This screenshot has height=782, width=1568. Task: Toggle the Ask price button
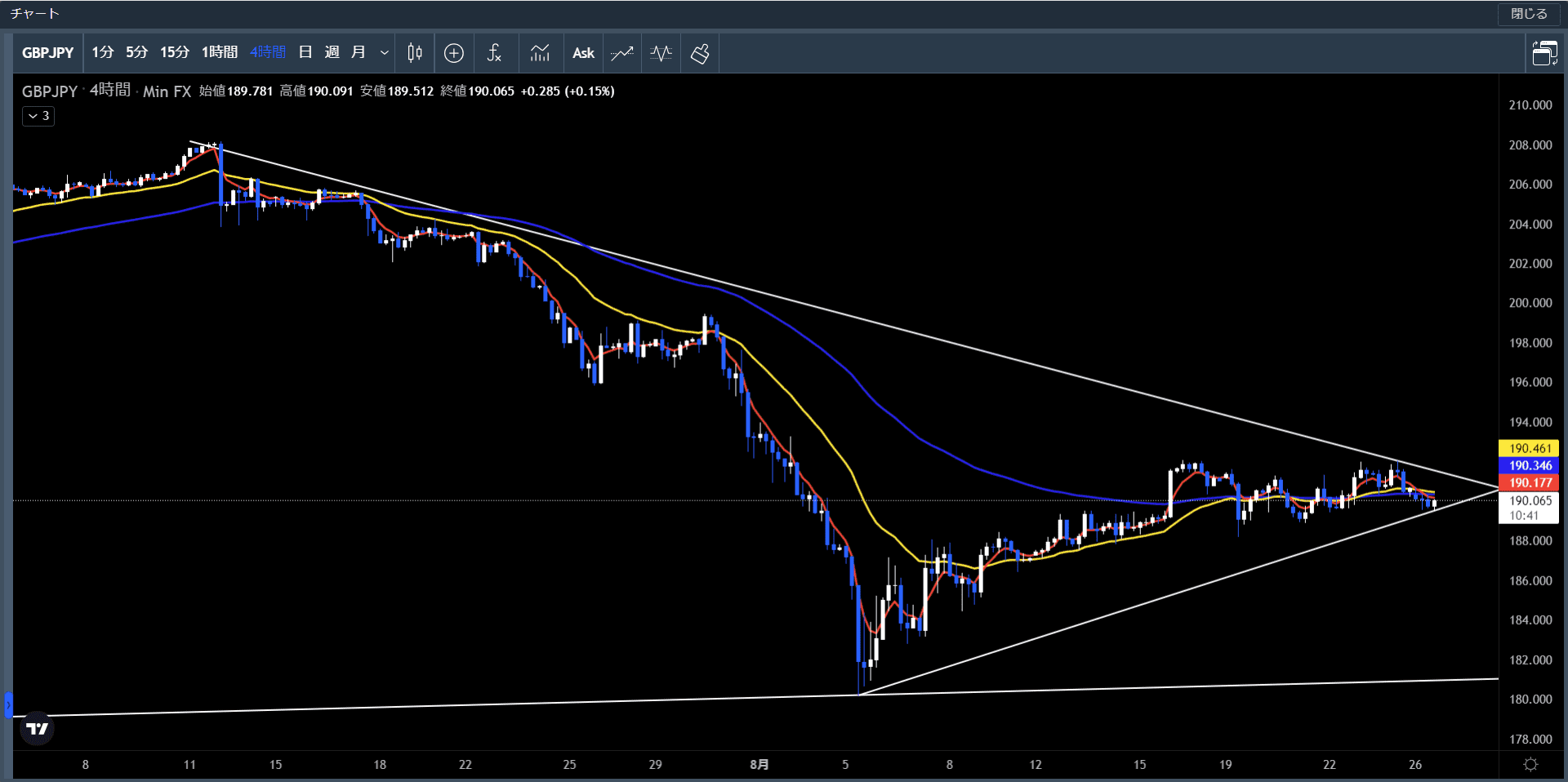pos(583,53)
